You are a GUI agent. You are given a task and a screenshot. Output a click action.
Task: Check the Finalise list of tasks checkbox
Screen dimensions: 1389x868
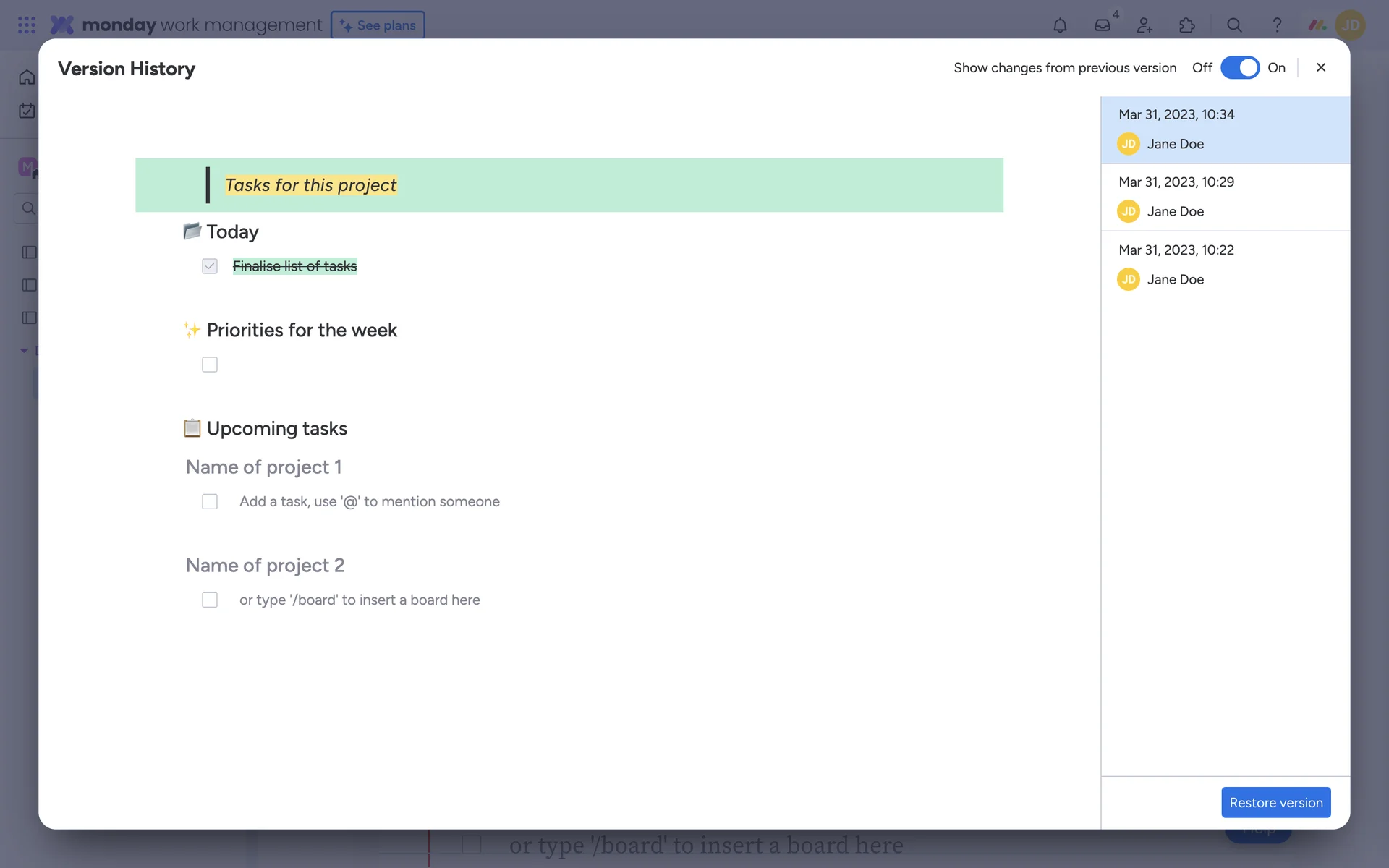tap(210, 266)
